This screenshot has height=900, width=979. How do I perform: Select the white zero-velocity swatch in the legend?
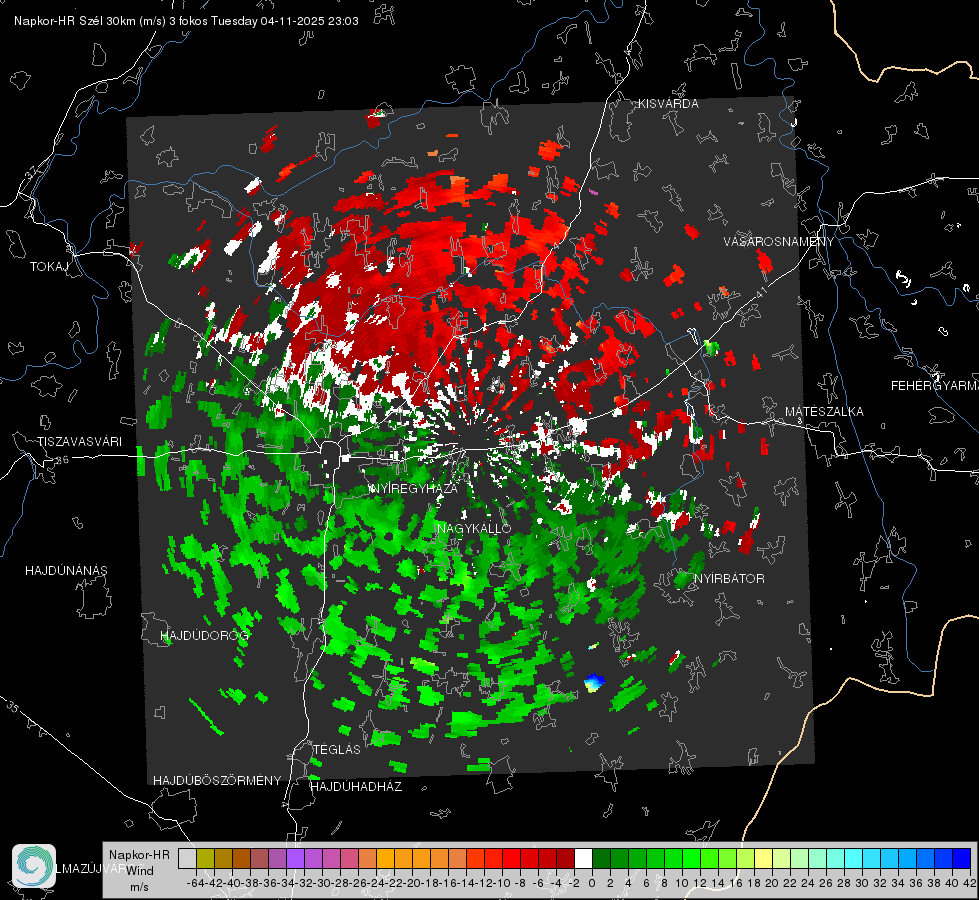pos(583,858)
